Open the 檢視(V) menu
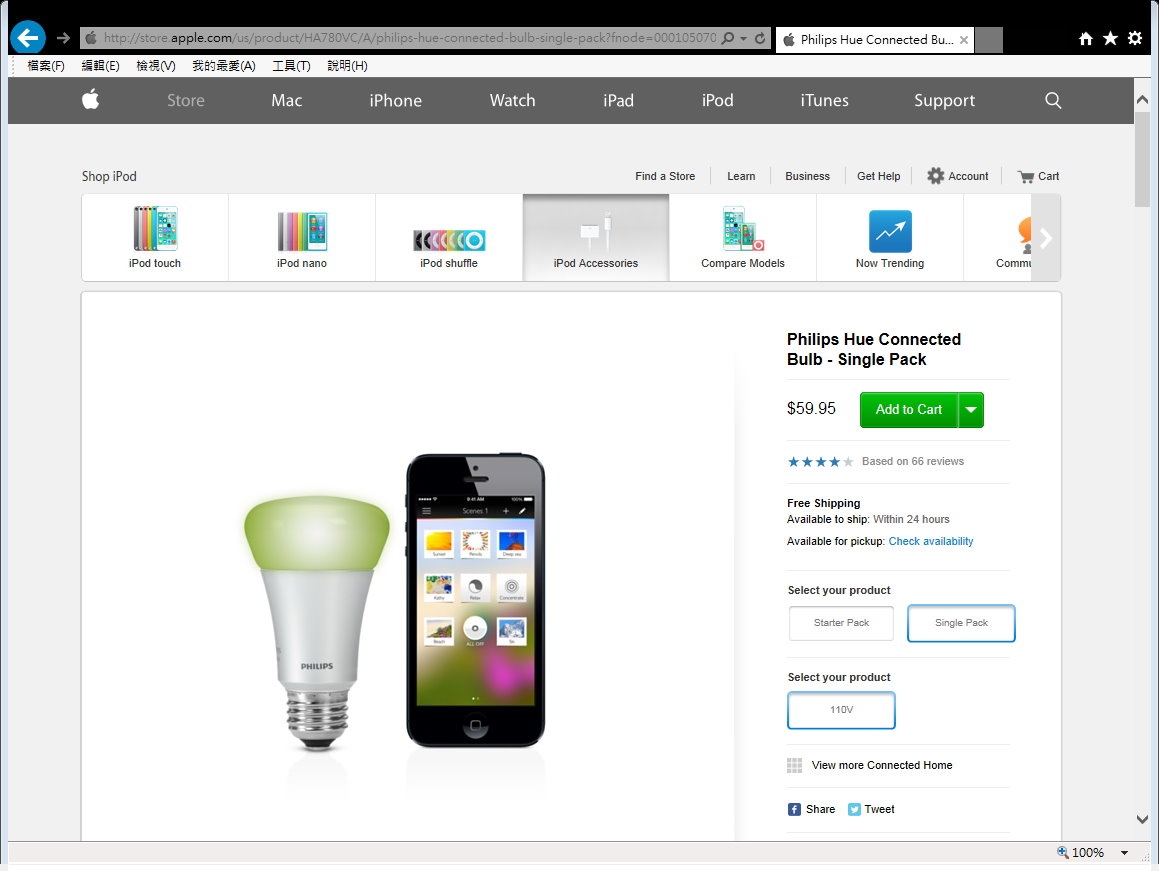 point(156,66)
